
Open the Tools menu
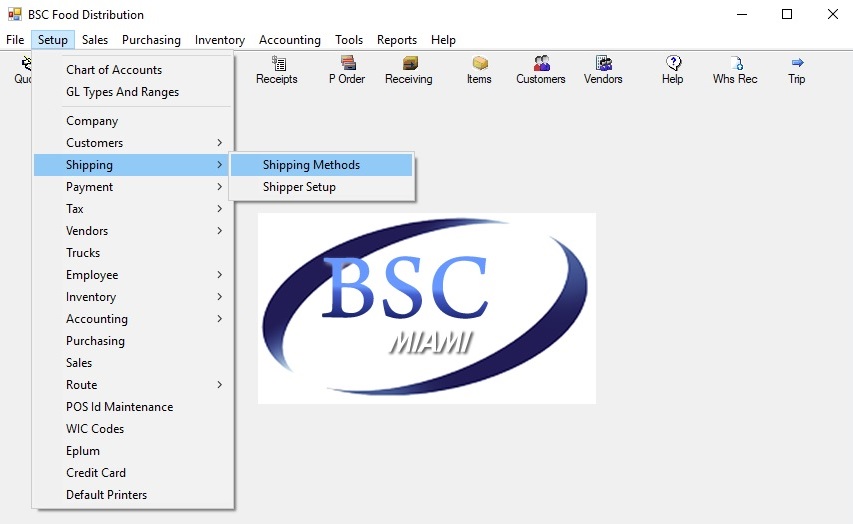pos(349,40)
